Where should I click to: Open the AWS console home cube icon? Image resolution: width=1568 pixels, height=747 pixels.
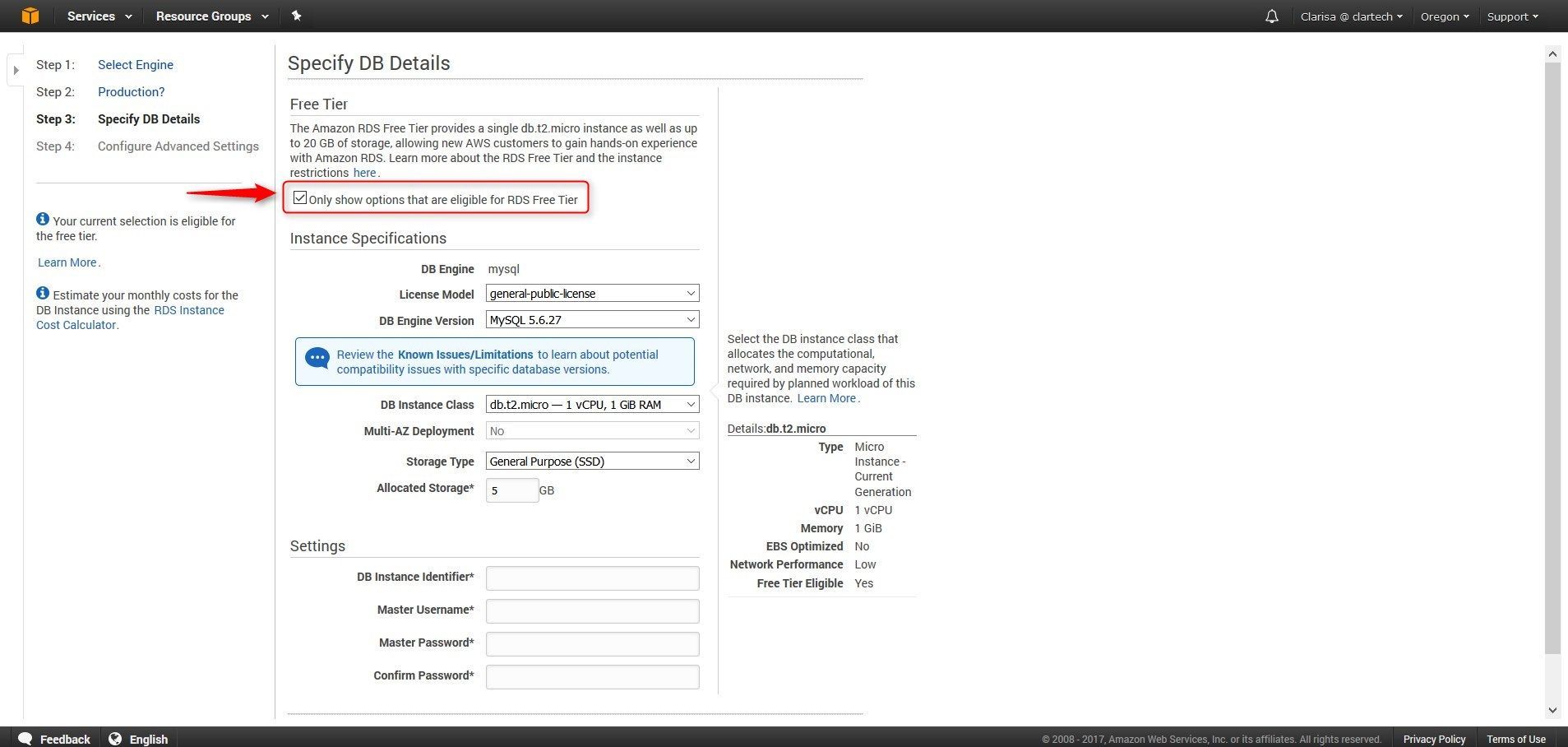[x=30, y=16]
